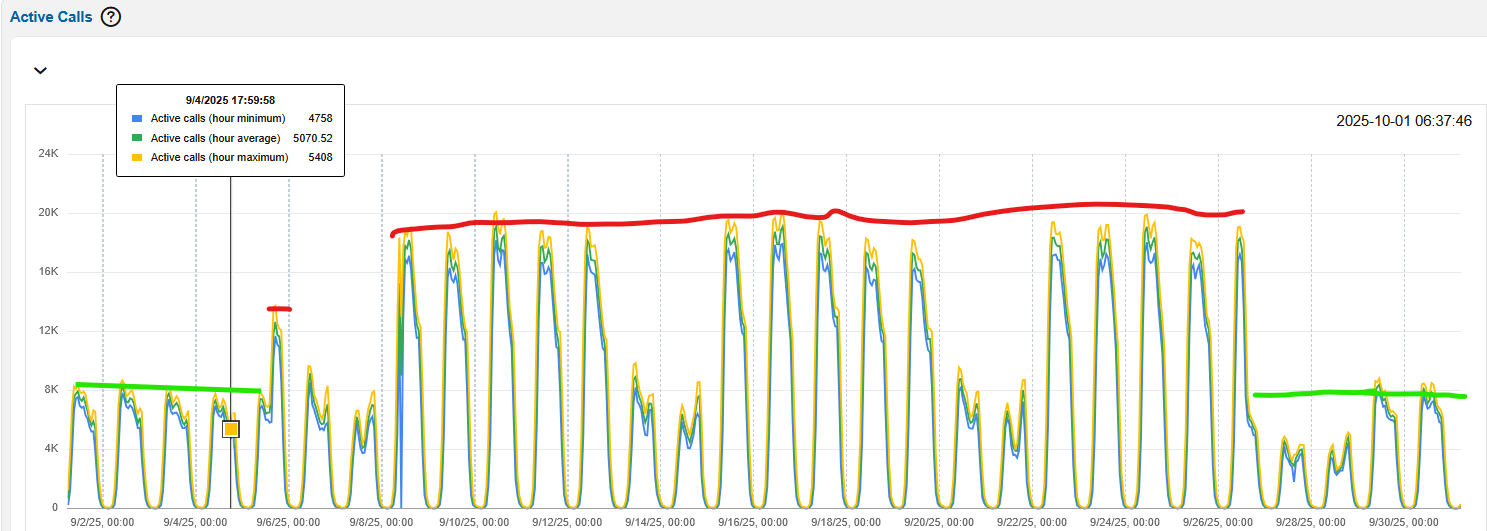The width and height of the screenshot is (1487, 531).
Task: Click the 9/6/25, 00:00 axis label
Action: (288, 522)
